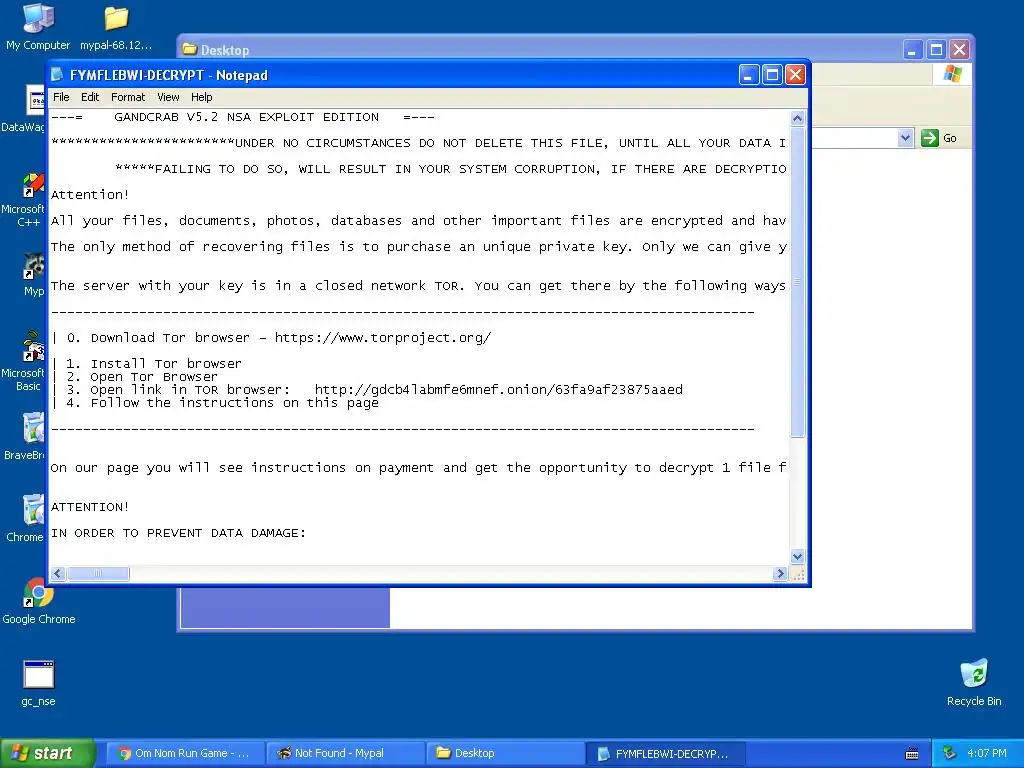Image resolution: width=1024 pixels, height=768 pixels.
Task: Switch to Not Found - Mypal taskbar item
Action: pos(345,754)
